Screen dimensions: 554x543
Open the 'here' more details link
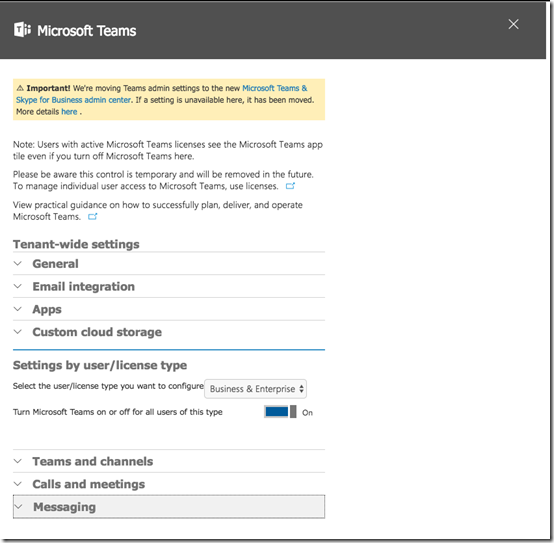pyautogui.click(x=69, y=112)
